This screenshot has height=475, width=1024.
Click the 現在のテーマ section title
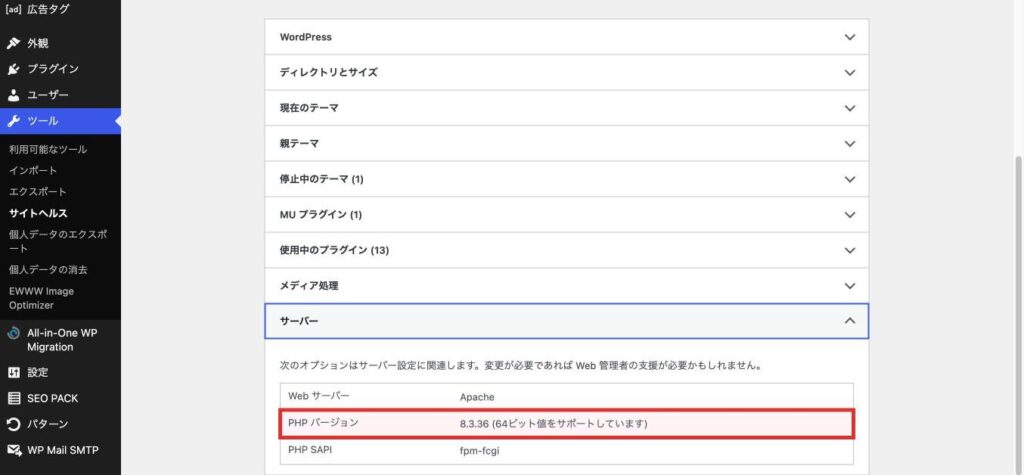point(309,108)
